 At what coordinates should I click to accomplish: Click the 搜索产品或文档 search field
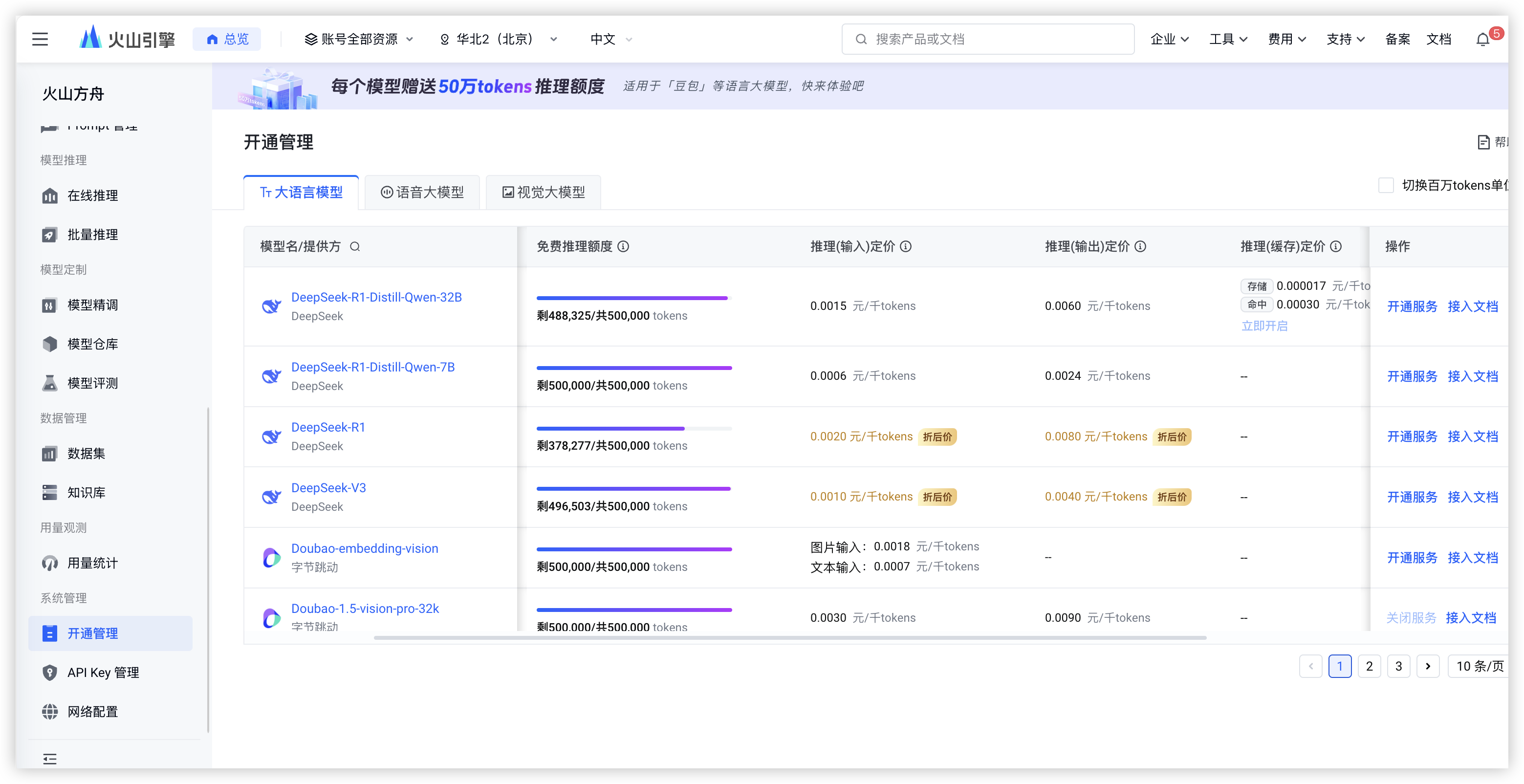click(988, 39)
